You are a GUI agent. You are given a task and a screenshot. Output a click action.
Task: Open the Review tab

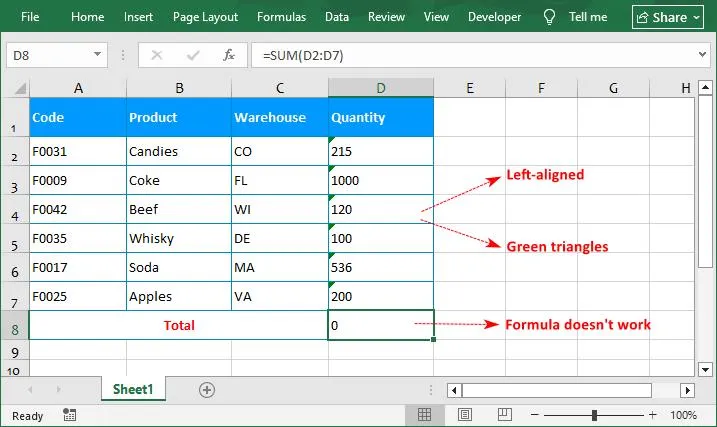(x=386, y=17)
